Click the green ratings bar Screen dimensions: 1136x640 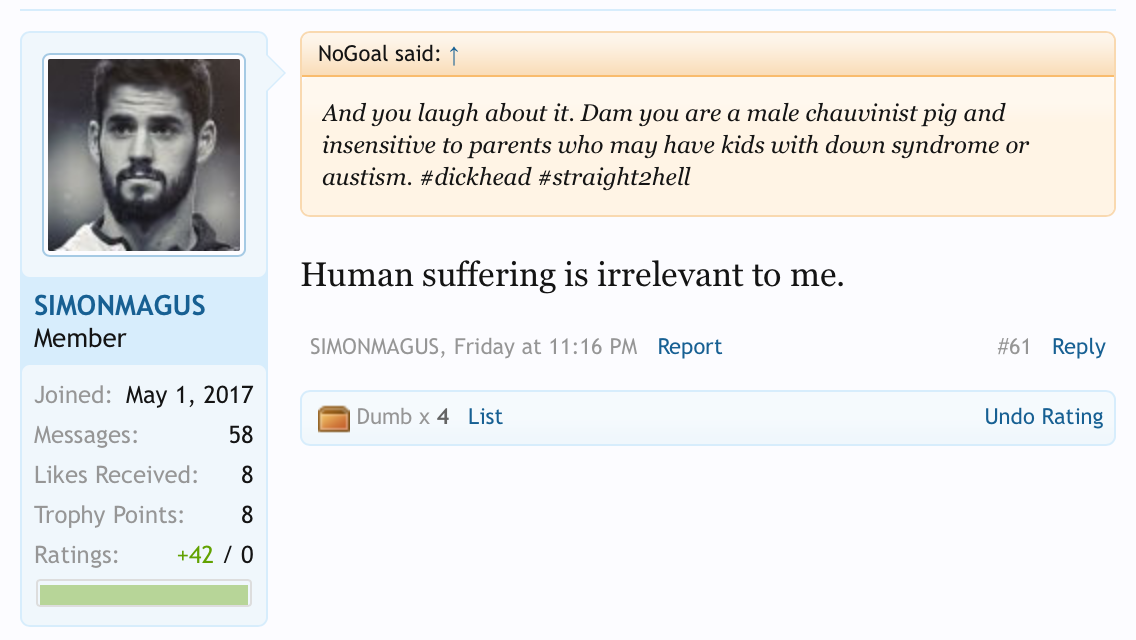(x=144, y=595)
